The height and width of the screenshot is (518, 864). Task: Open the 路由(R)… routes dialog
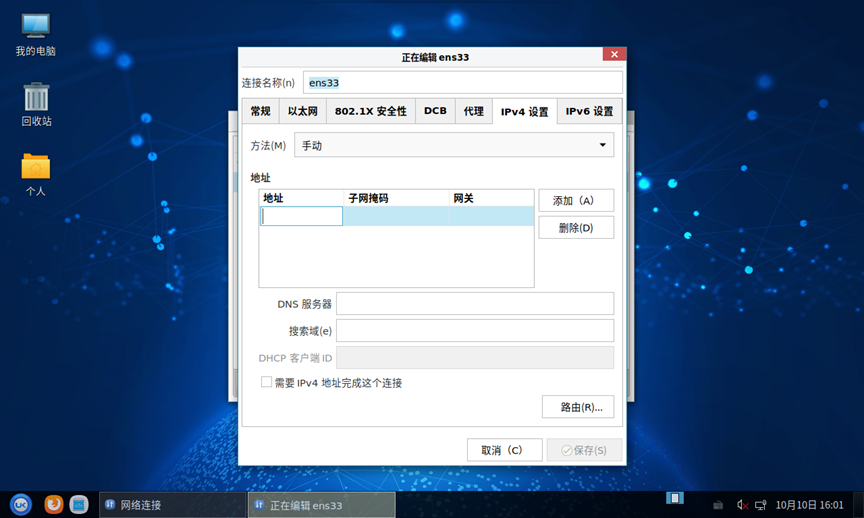[577, 407]
